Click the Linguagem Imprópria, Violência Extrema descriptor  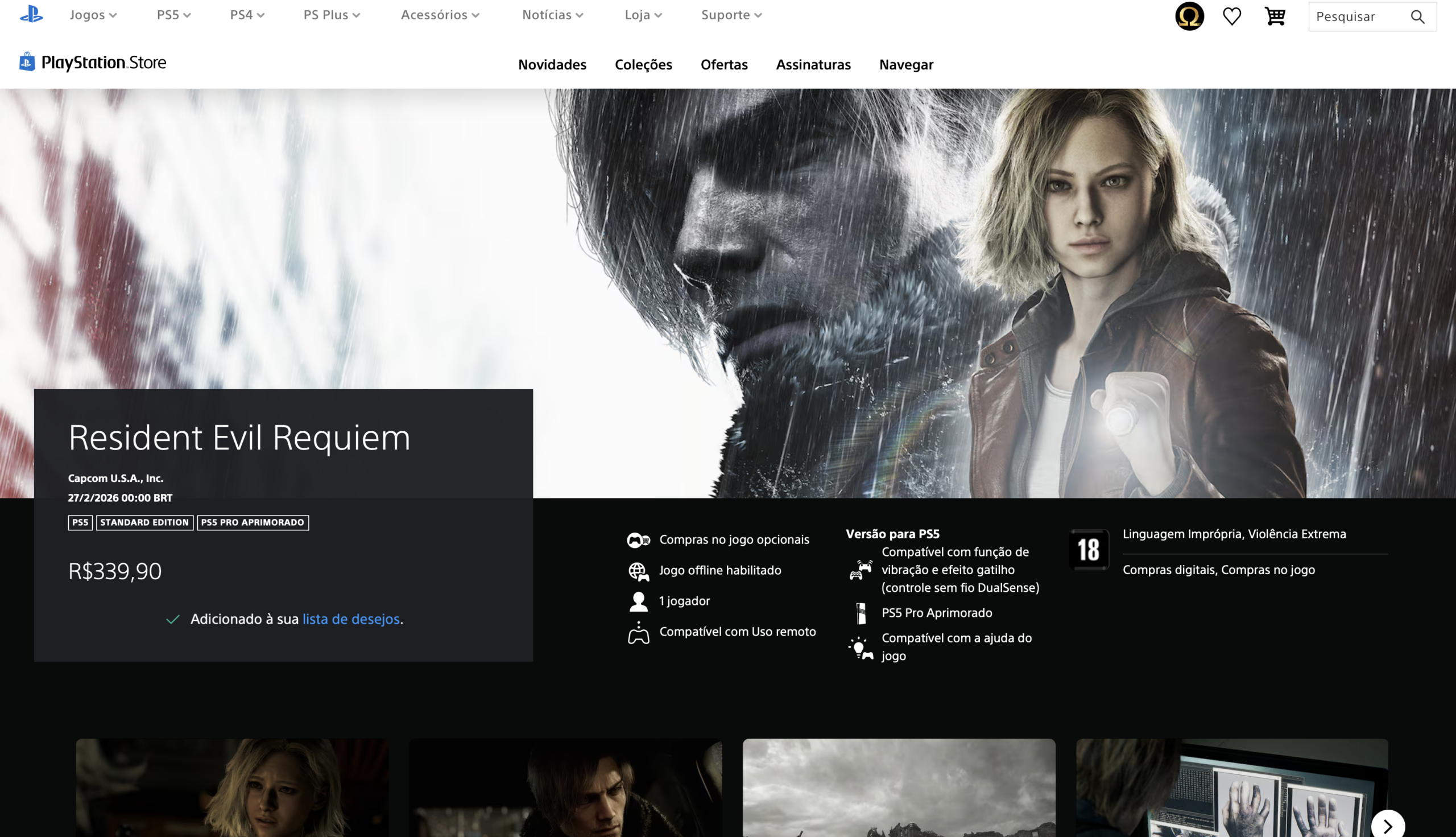[1234, 534]
